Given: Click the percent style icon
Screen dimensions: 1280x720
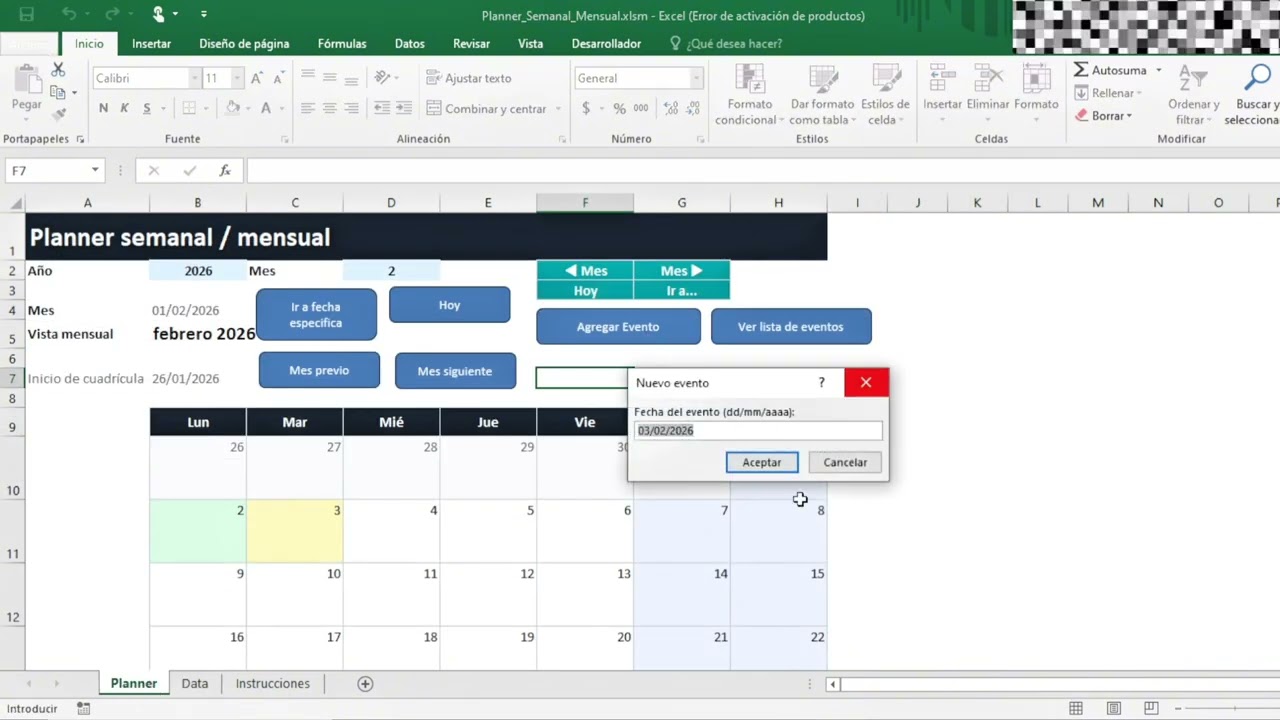Looking at the screenshot, I should (619, 108).
